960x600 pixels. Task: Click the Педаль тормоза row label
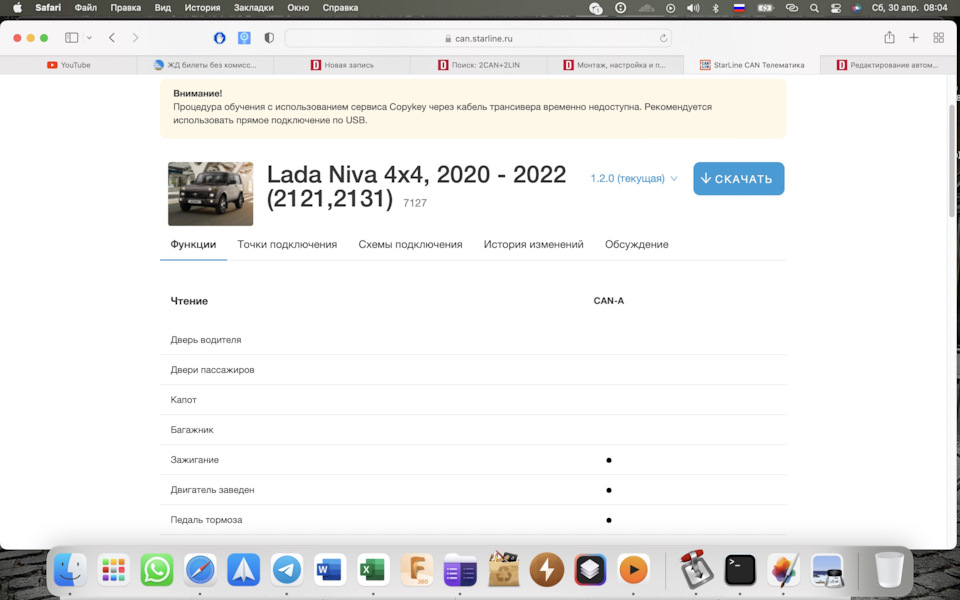coord(206,520)
